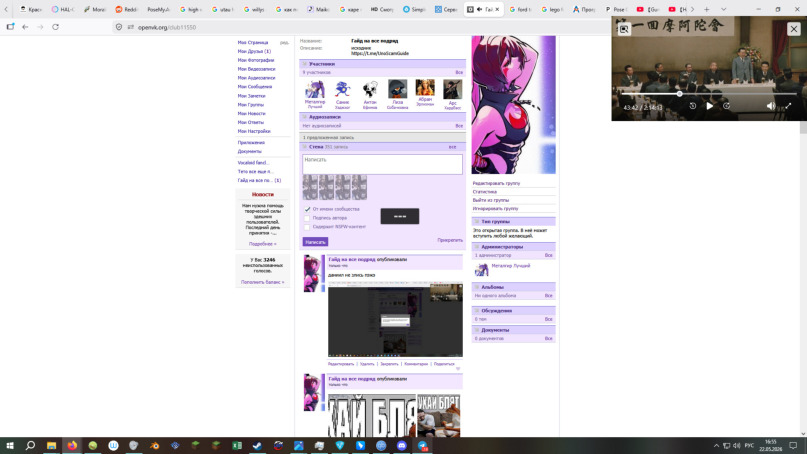Click 'Выйти из группы' link

point(490,200)
